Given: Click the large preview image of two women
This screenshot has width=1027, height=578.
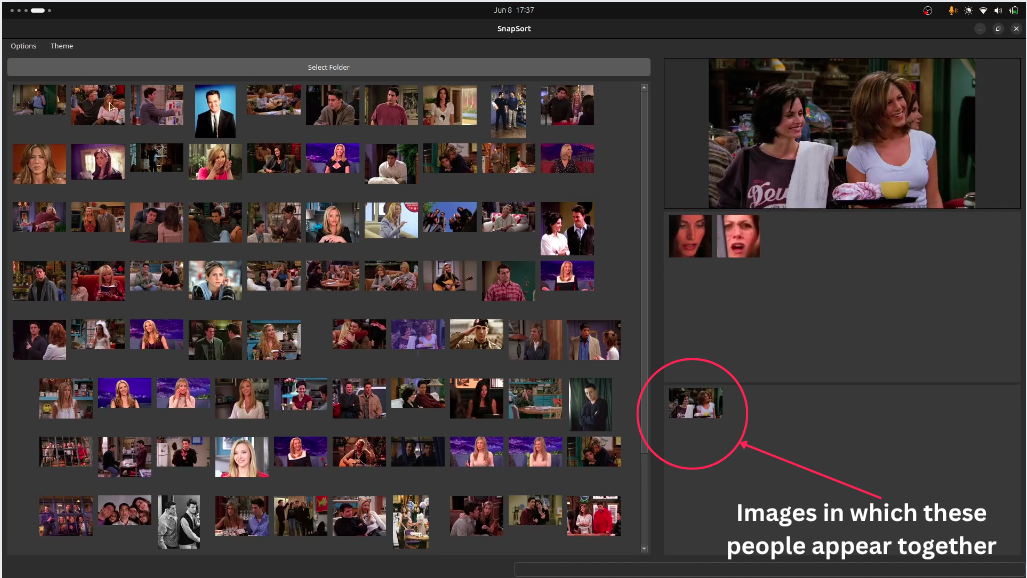Looking at the screenshot, I should pyautogui.click(x=842, y=133).
